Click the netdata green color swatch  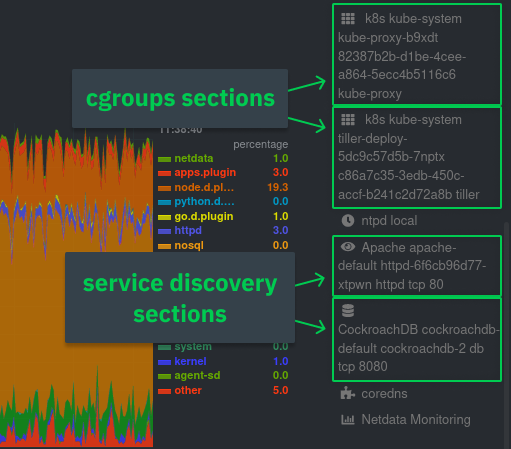(x=164, y=159)
